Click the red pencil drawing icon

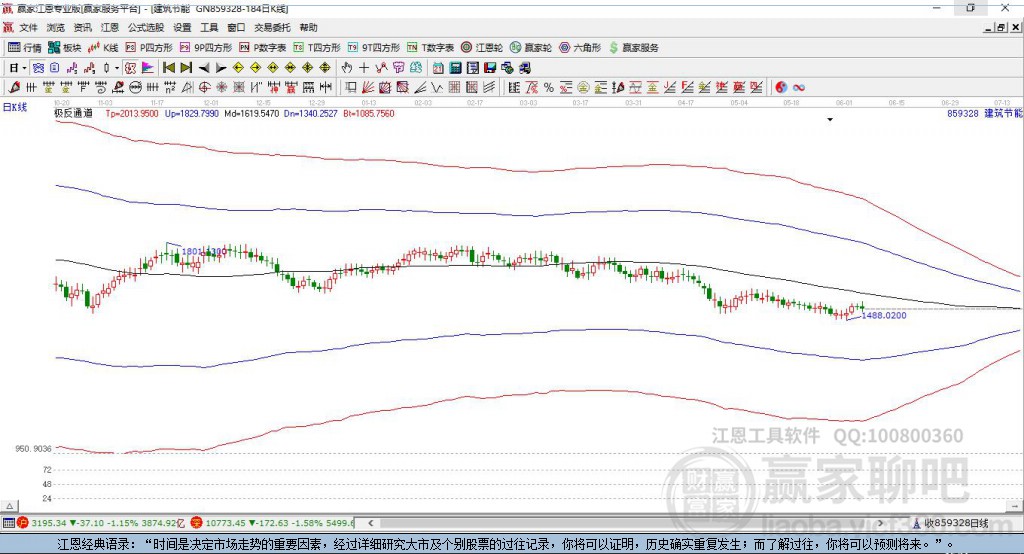pos(14,88)
